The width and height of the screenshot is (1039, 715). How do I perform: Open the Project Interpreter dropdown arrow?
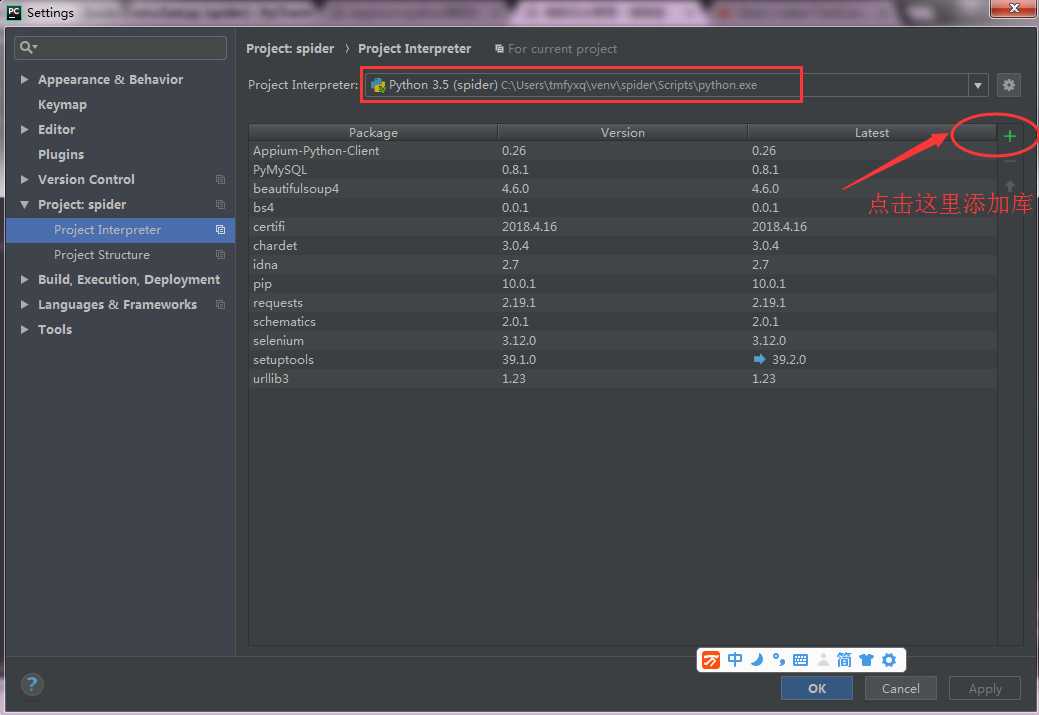tap(977, 85)
